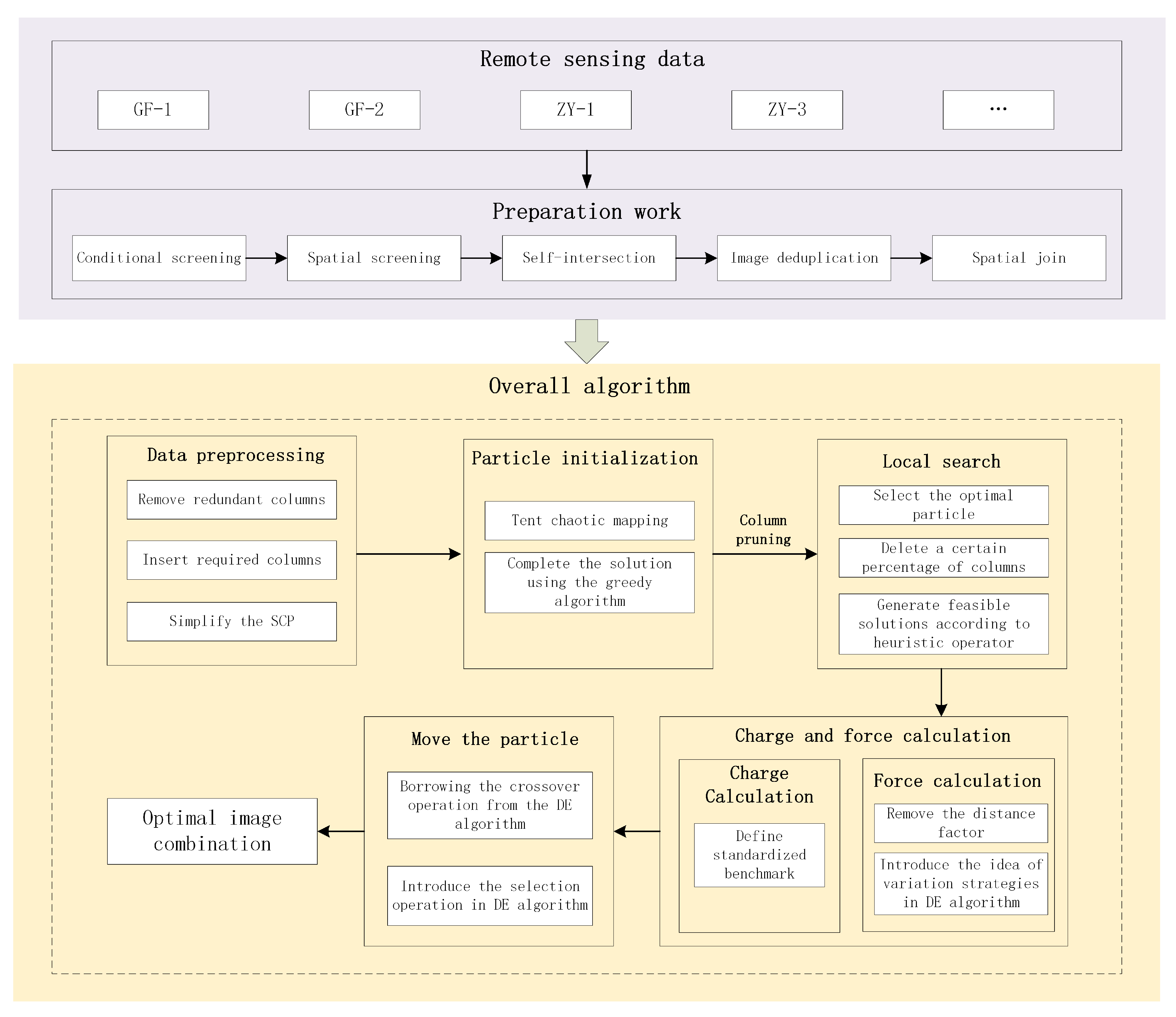This screenshot has width=1176, height=1017.
Task: Select the Tent chaotic mapping box
Action: click(589, 520)
